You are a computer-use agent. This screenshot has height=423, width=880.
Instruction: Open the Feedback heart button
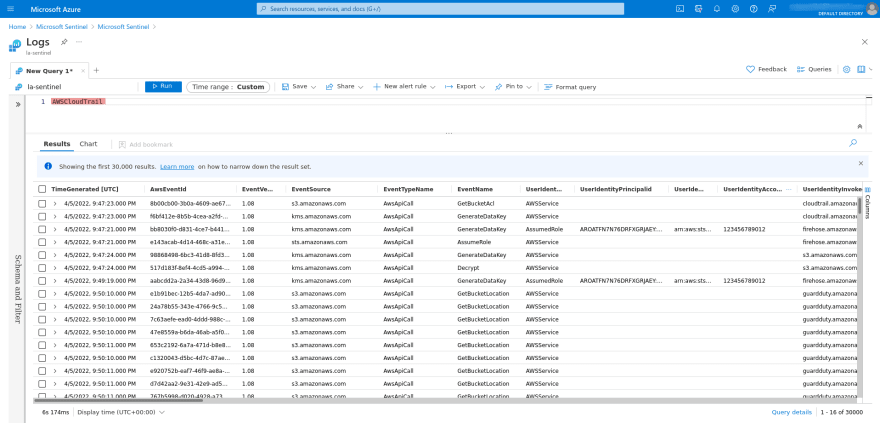click(x=766, y=70)
